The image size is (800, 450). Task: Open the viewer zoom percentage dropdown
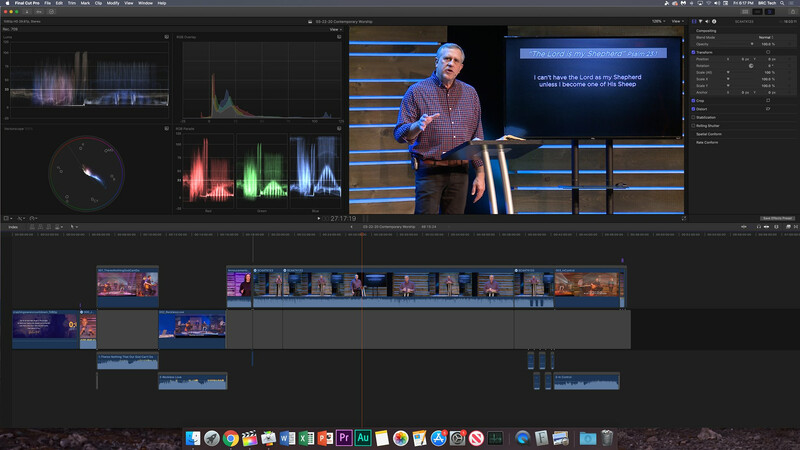pos(659,21)
